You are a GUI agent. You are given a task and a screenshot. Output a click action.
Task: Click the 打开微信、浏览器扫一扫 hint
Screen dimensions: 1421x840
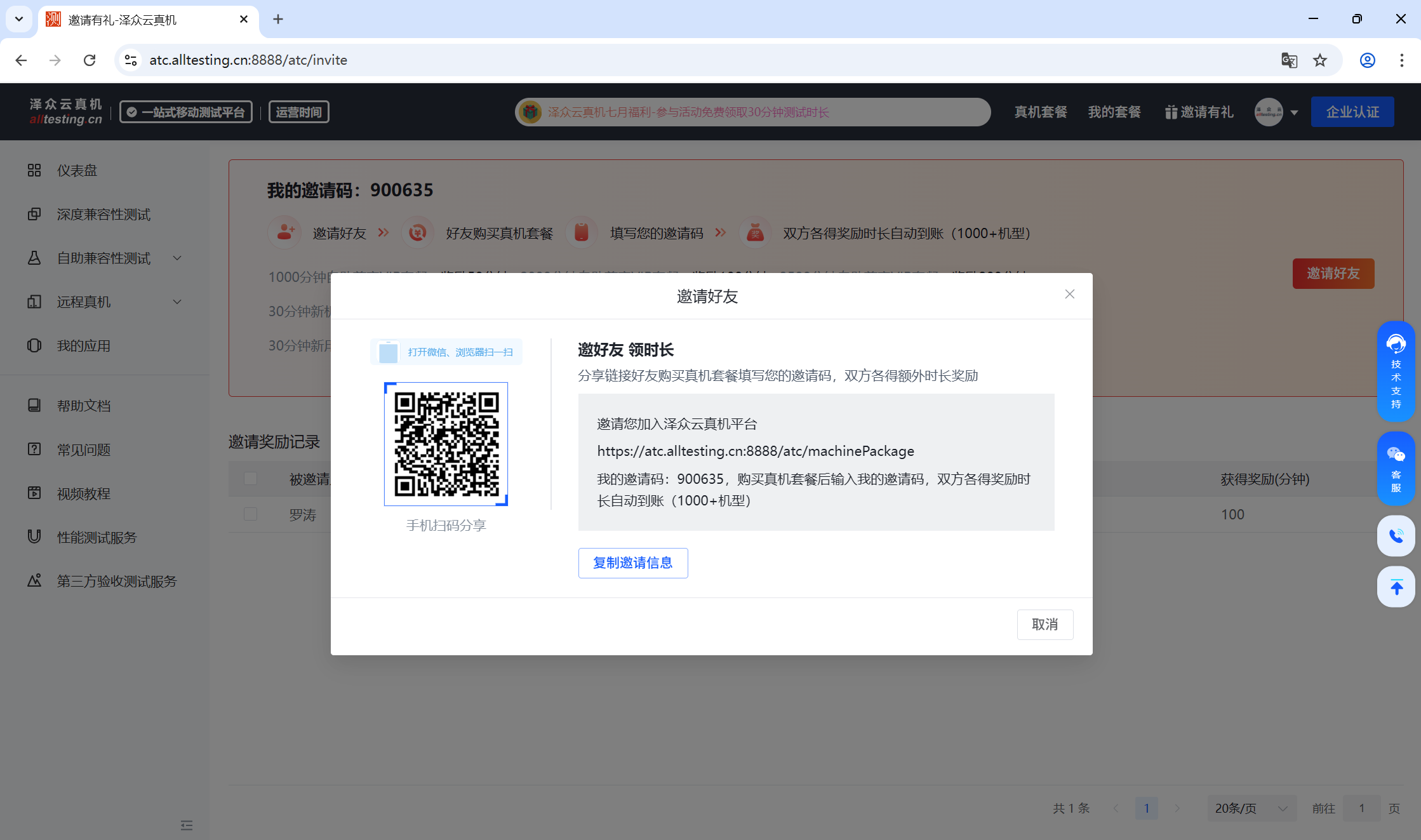(446, 352)
